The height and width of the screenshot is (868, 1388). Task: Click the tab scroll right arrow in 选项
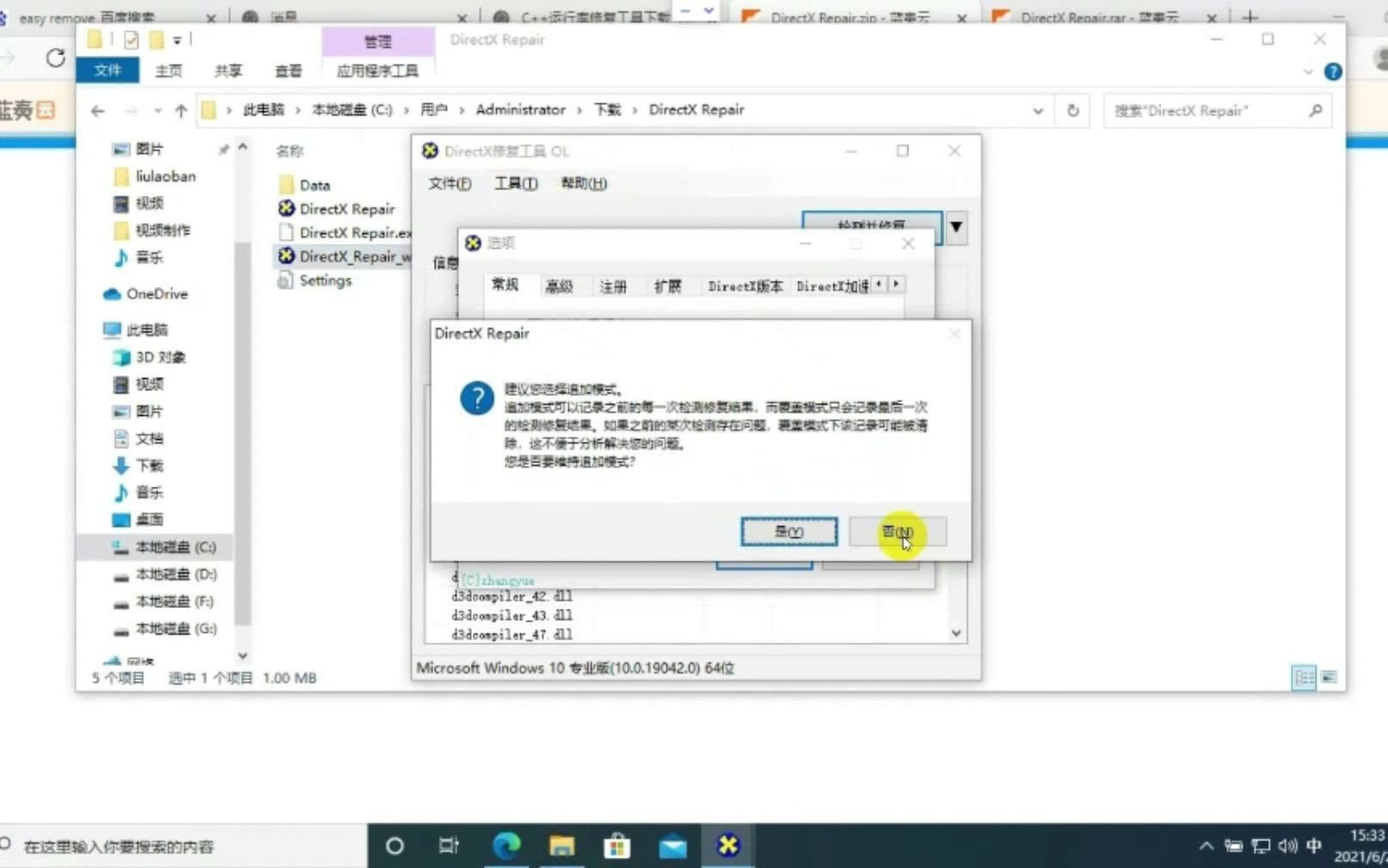pos(896,284)
